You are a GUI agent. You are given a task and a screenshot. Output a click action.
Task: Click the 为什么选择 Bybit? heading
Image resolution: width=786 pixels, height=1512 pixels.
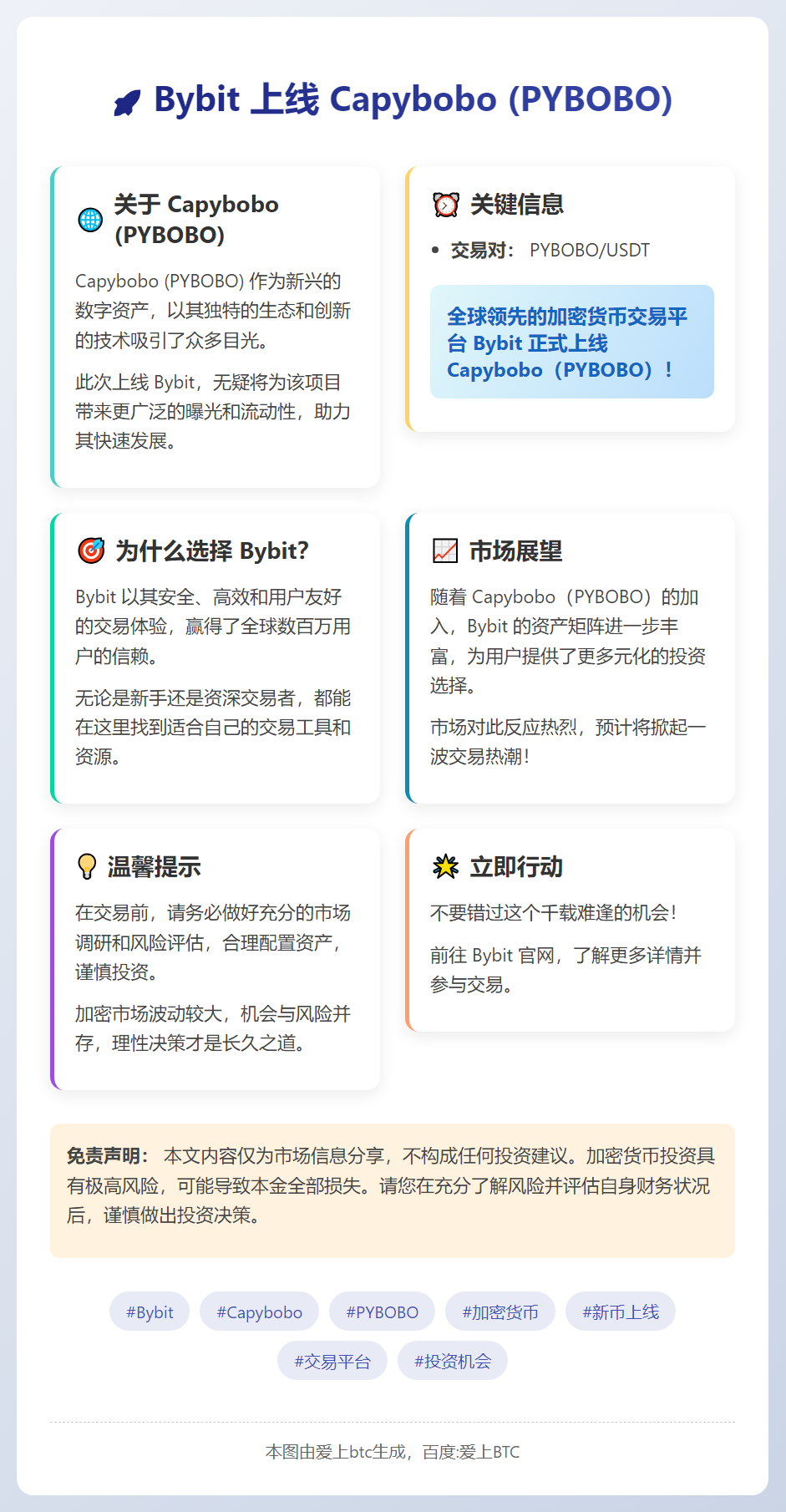click(212, 551)
